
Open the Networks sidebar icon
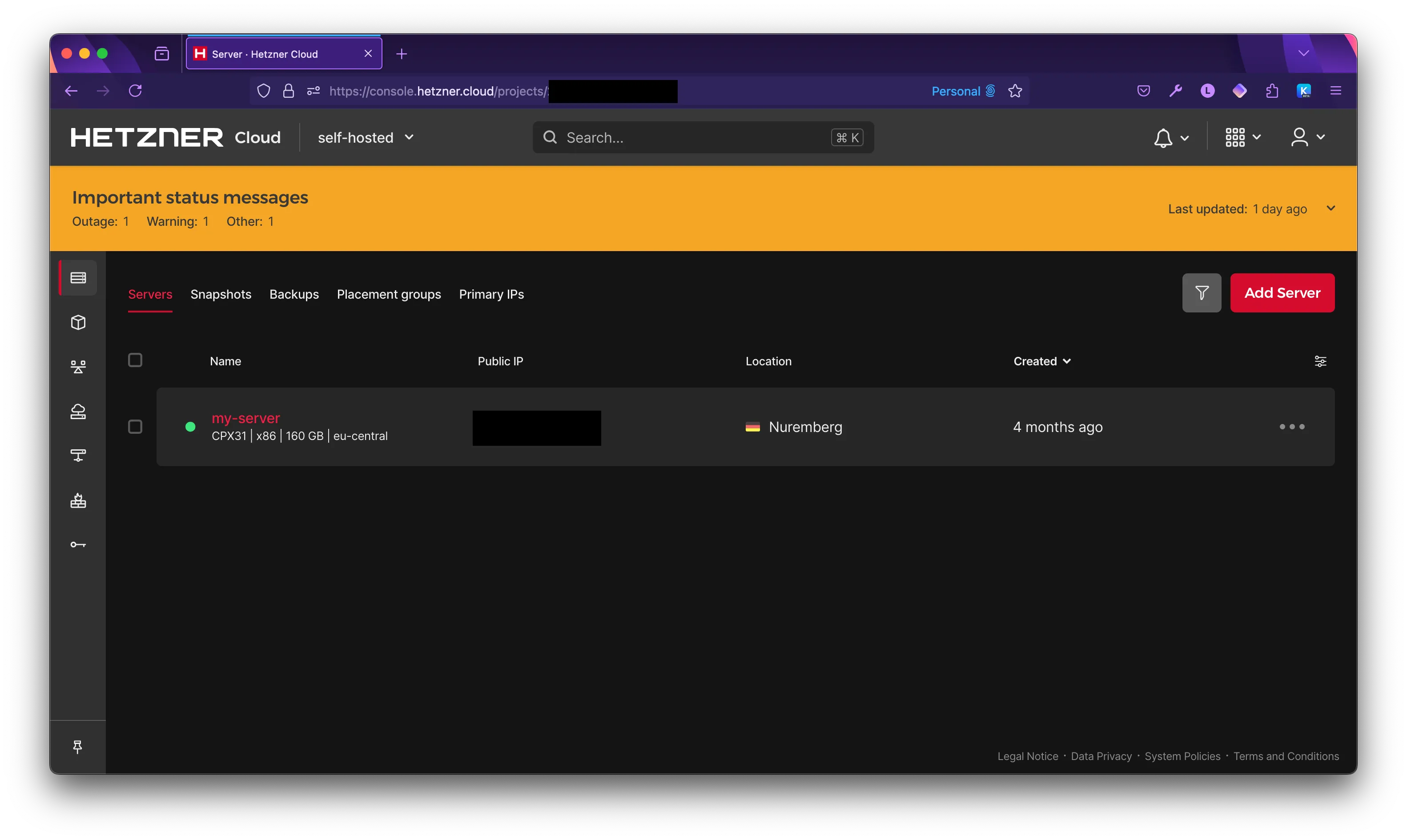pyautogui.click(x=78, y=456)
